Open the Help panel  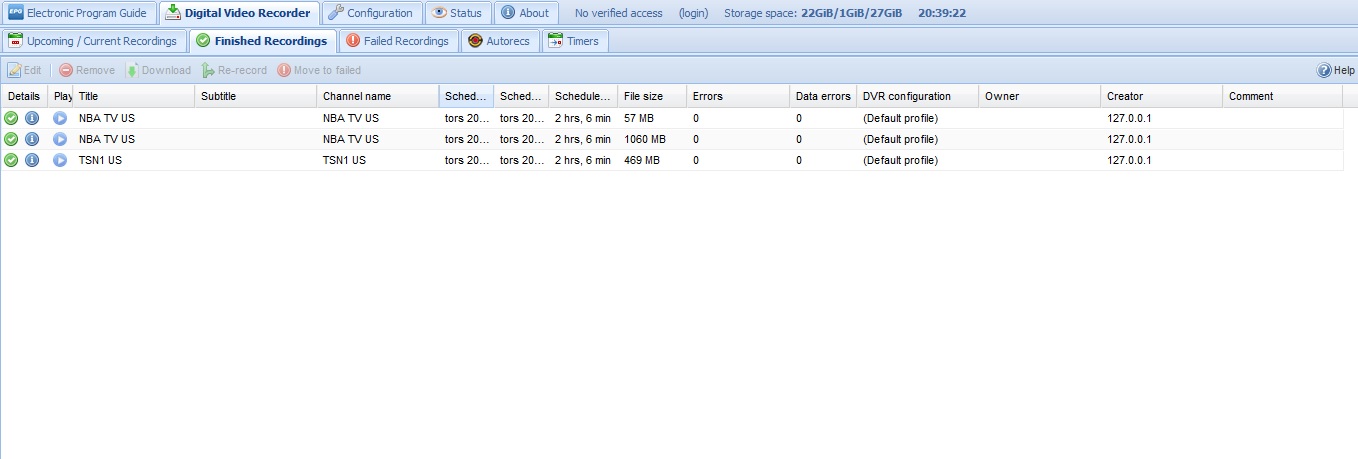click(1336, 71)
